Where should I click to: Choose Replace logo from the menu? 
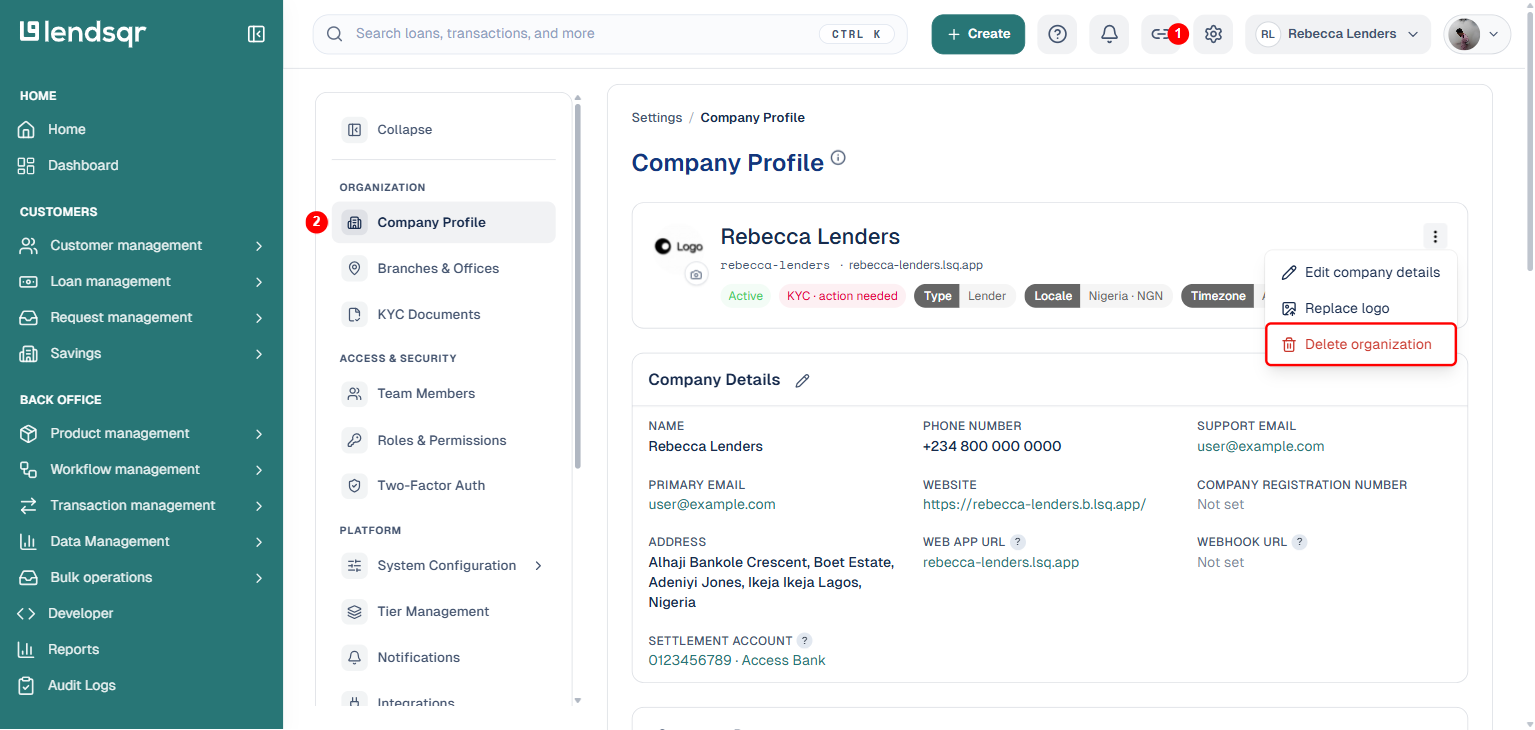tap(1360, 308)
